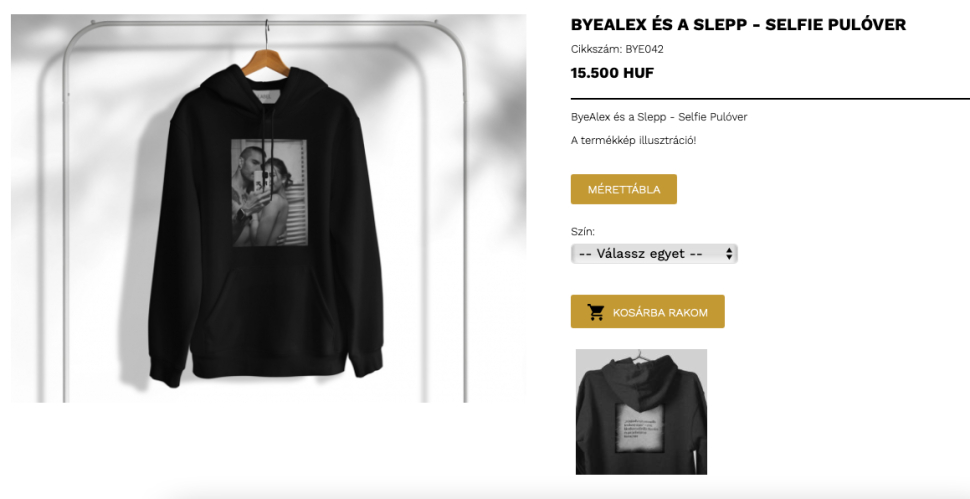
Task: Click the Selfie Pulóver description line
Action: 659,117
